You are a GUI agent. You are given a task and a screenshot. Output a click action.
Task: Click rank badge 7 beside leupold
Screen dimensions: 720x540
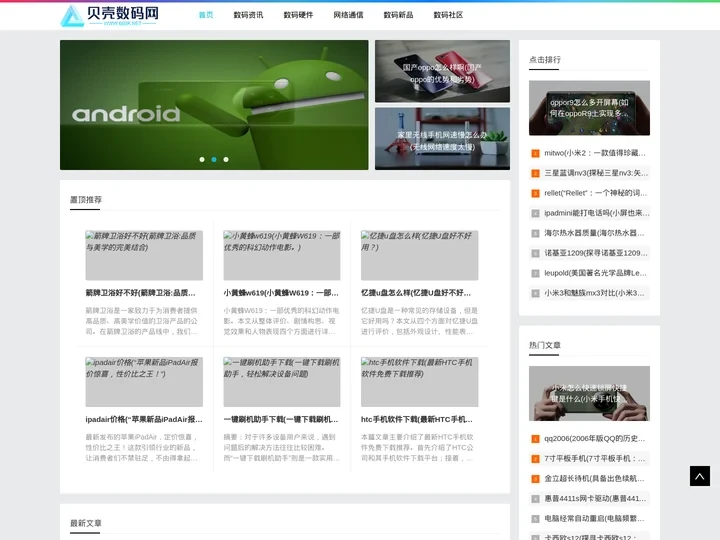[535, 273]
